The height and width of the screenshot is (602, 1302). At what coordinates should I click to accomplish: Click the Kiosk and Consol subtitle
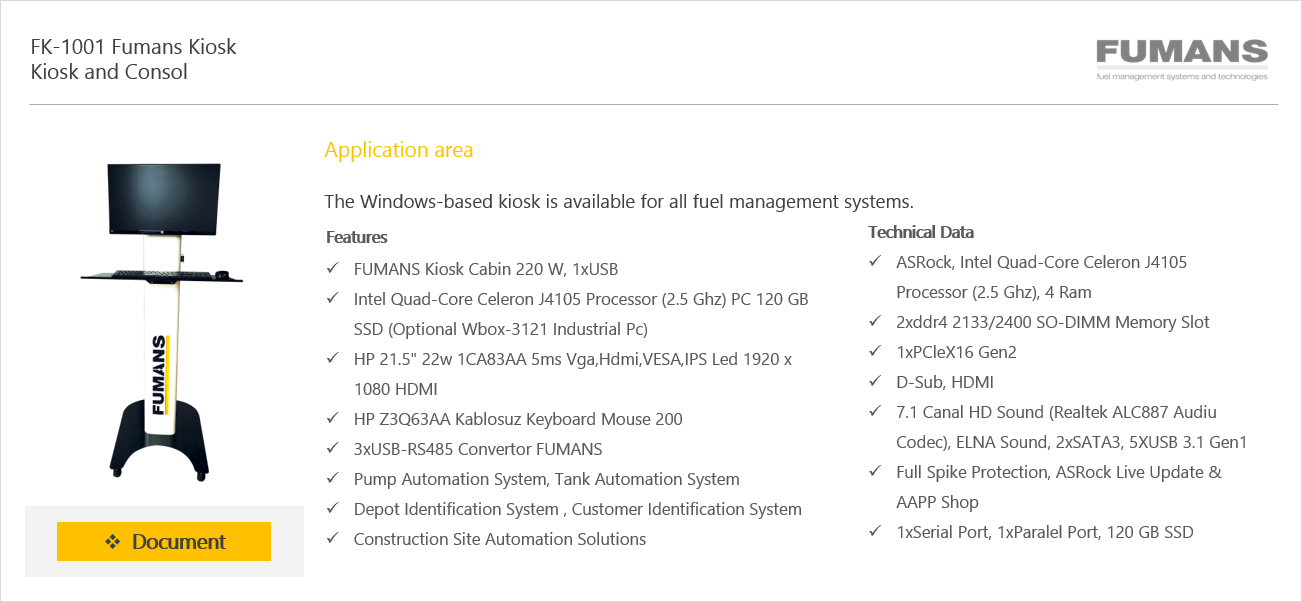pos(109,72)
